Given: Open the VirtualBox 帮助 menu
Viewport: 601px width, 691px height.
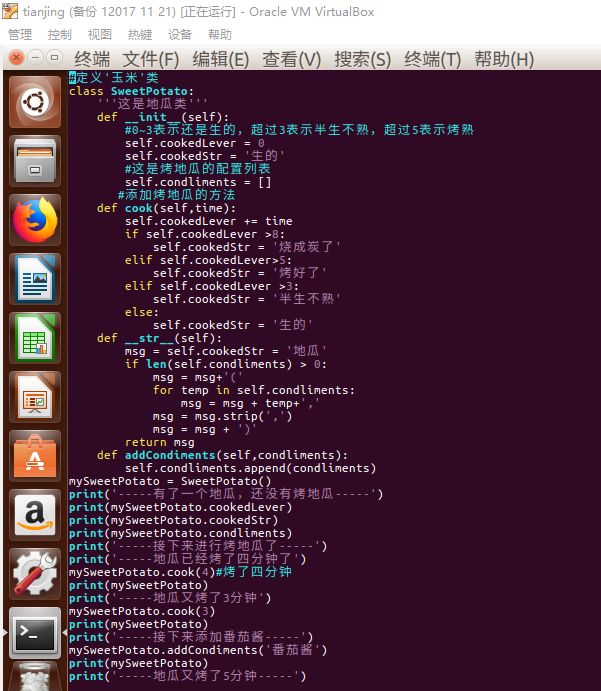Looking at the screenshot, I should tap(219, 34).
